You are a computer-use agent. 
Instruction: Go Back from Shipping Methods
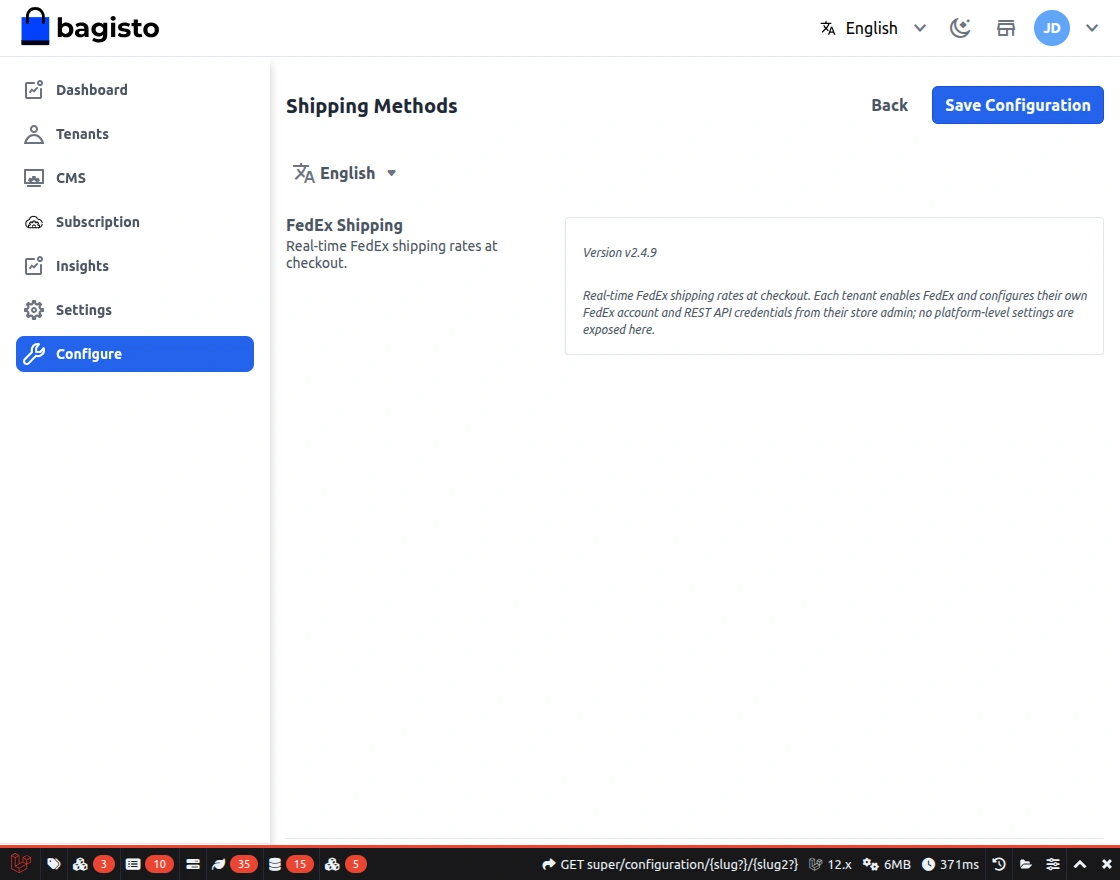(x=889, y=105)
